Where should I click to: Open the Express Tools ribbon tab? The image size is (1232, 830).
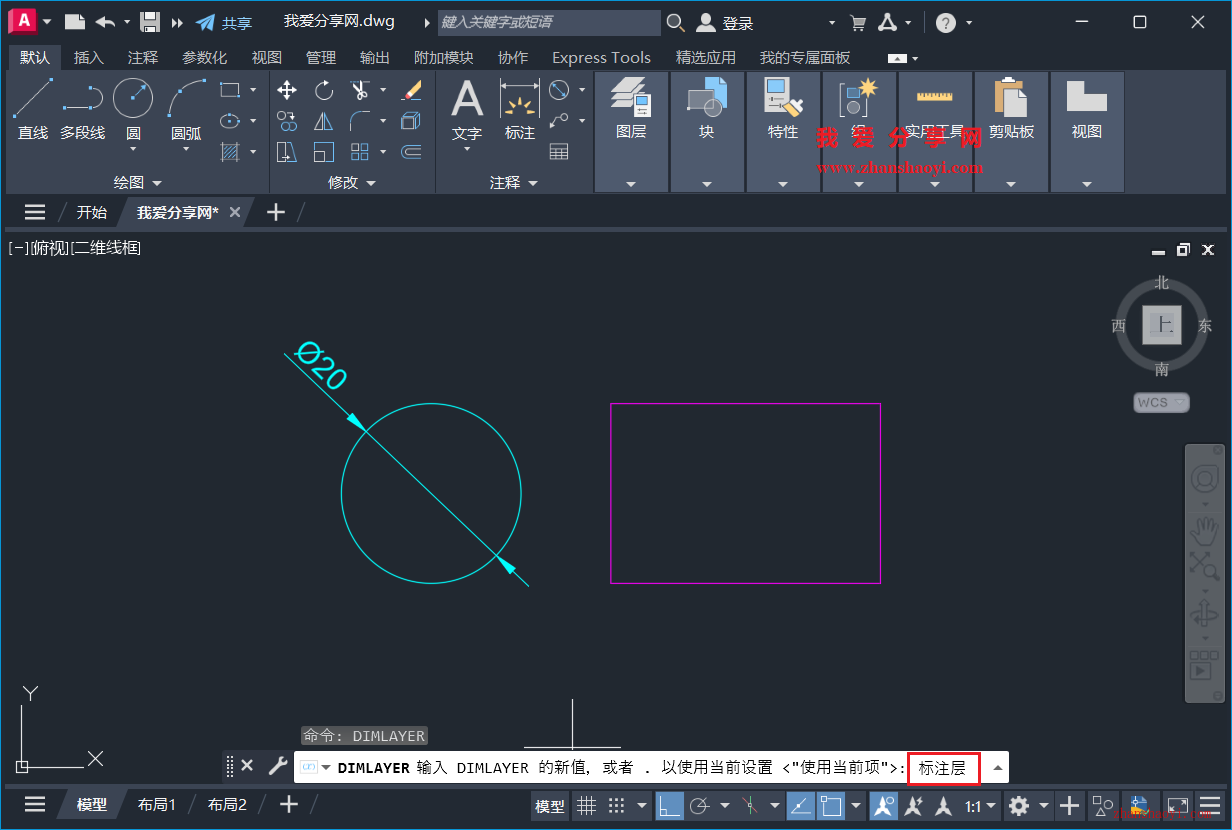pos(601,57)
